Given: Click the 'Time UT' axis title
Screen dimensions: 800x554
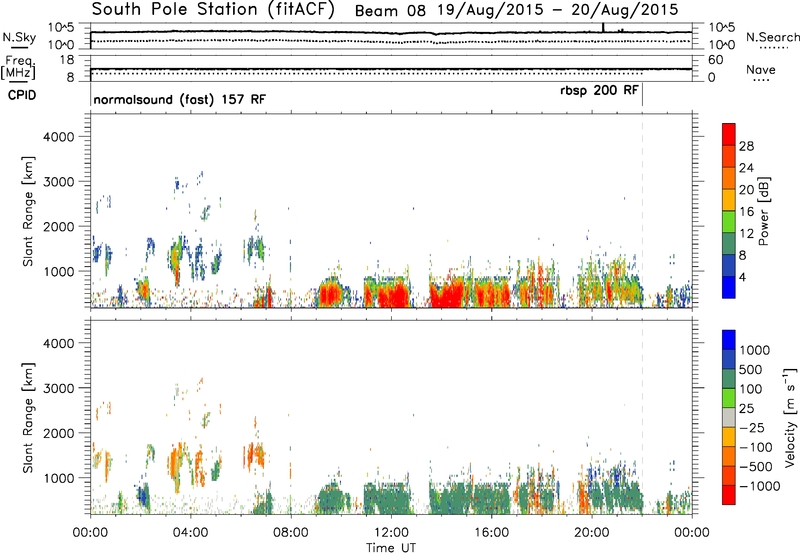Looking at the screenshot, I should point(391,548).
